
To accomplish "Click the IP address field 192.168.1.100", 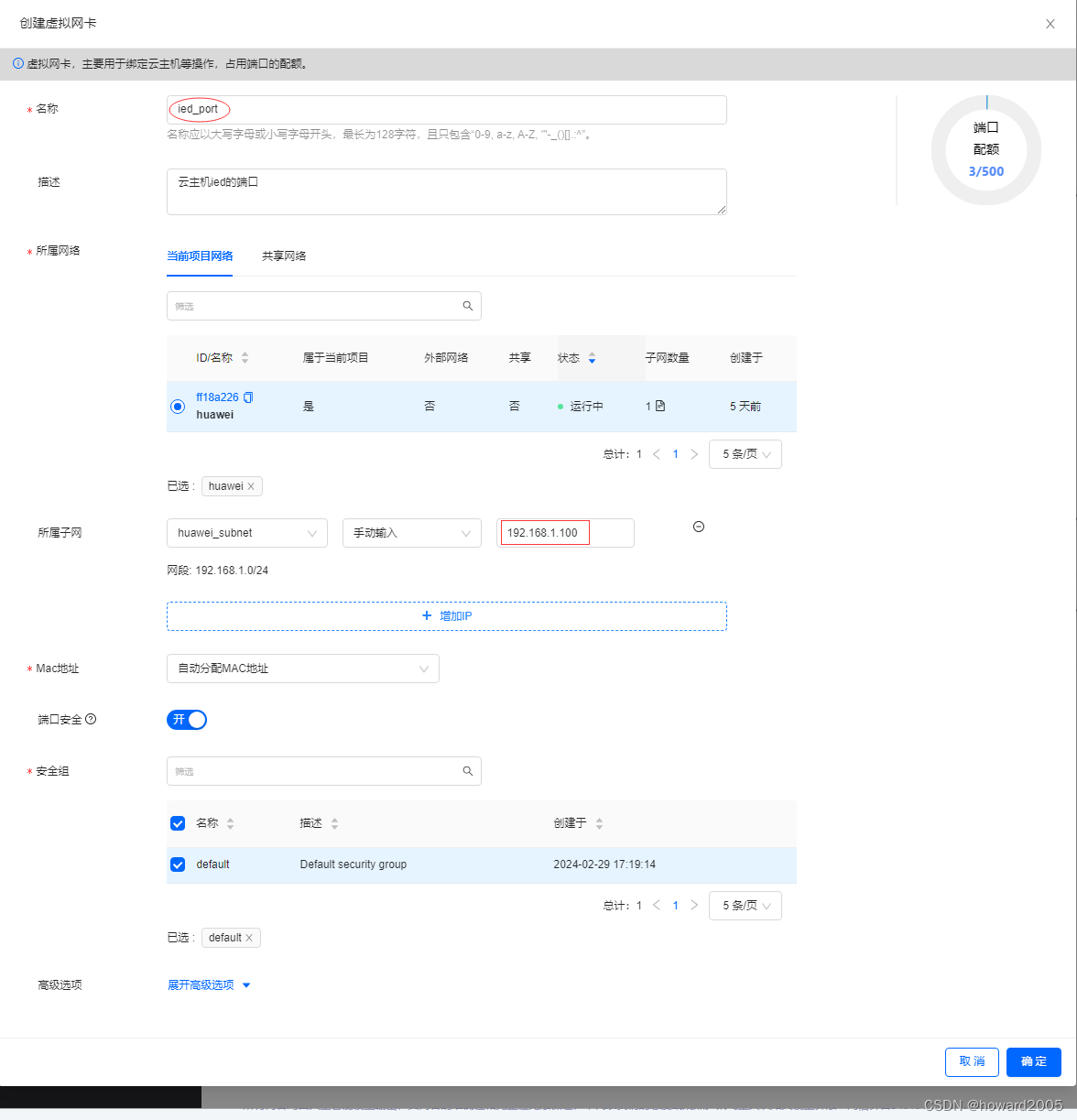I will [565, 533].
